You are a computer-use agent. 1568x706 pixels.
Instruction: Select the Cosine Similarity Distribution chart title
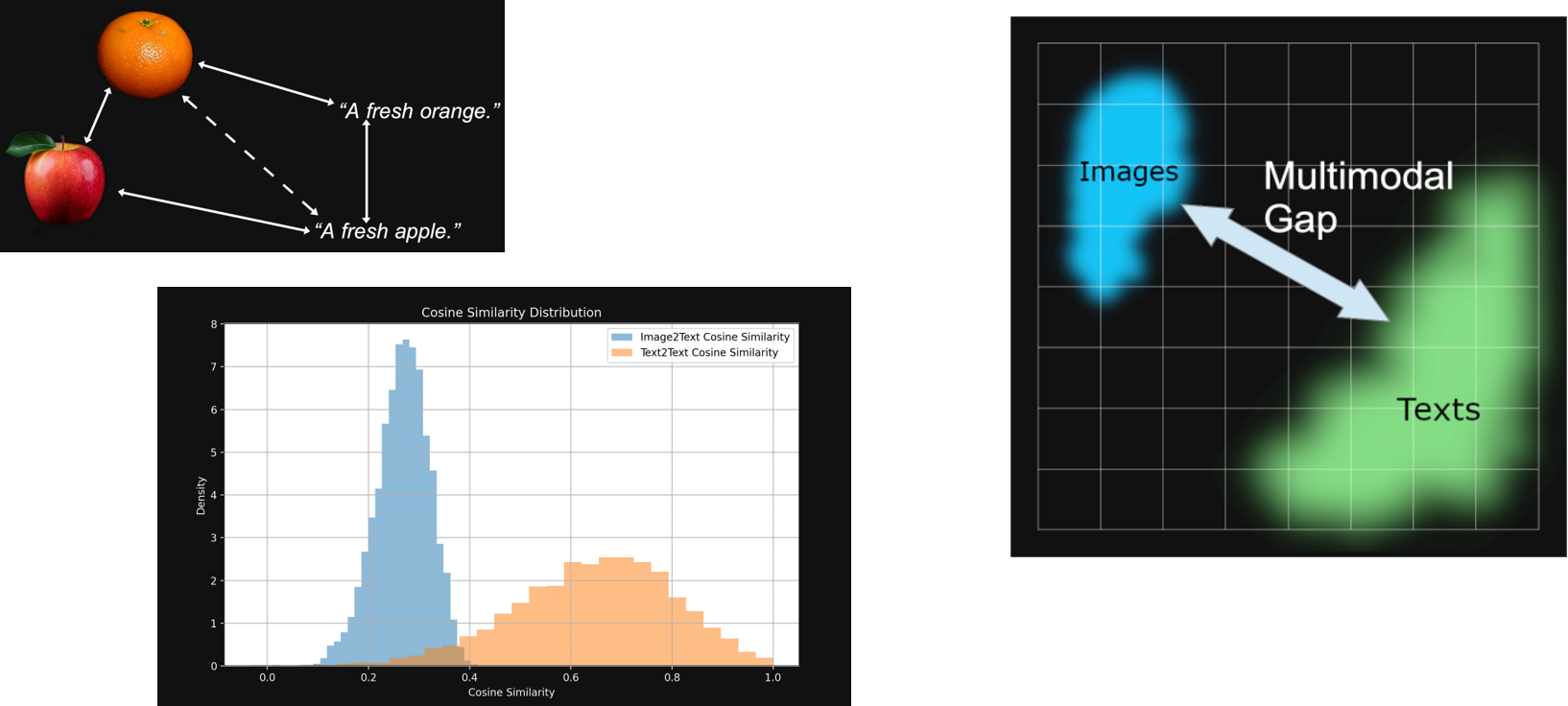[511, 313]
